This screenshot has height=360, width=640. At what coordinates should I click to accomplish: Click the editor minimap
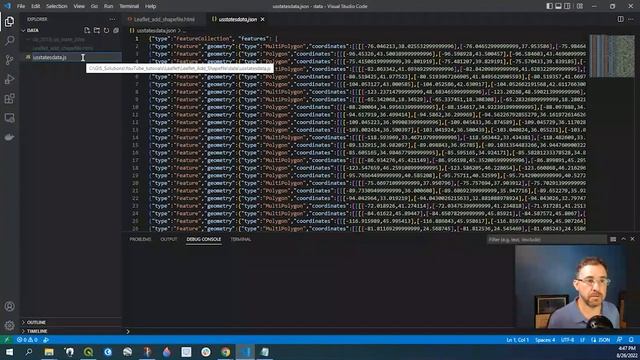(611, 56)
